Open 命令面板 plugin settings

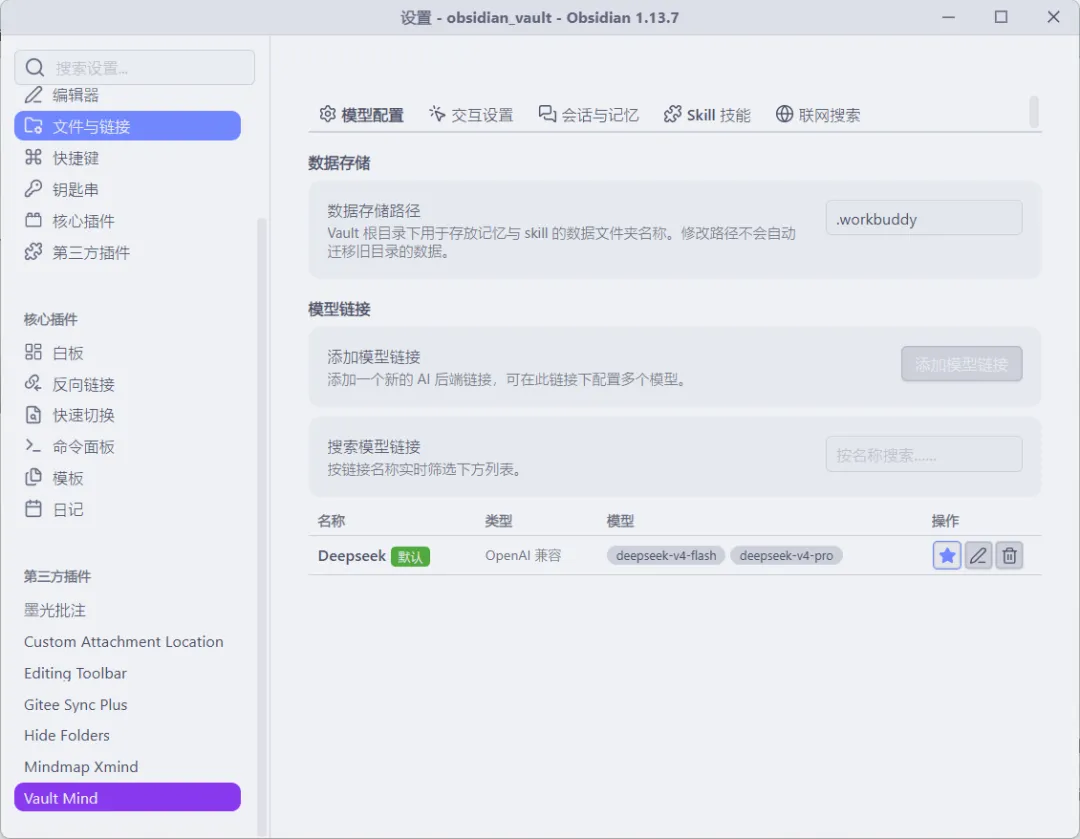coord(127,446)
